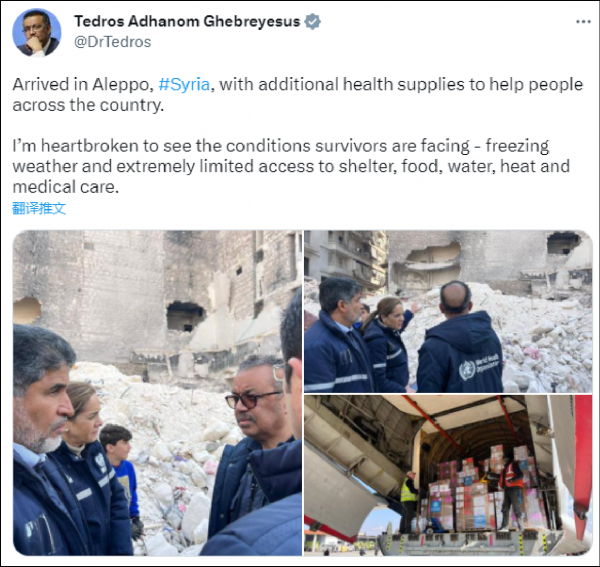Follow the #Syria hashtag

[x=184, y=84]
